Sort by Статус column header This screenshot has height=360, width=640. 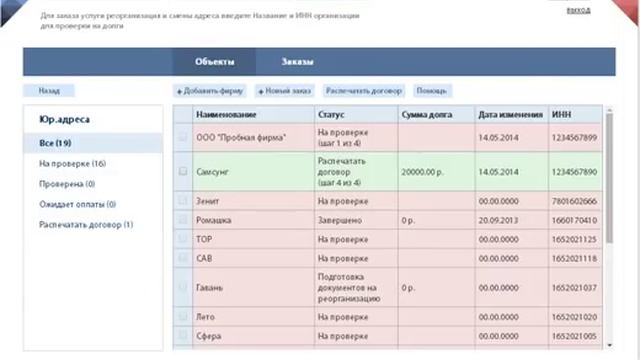coord(356,115)
